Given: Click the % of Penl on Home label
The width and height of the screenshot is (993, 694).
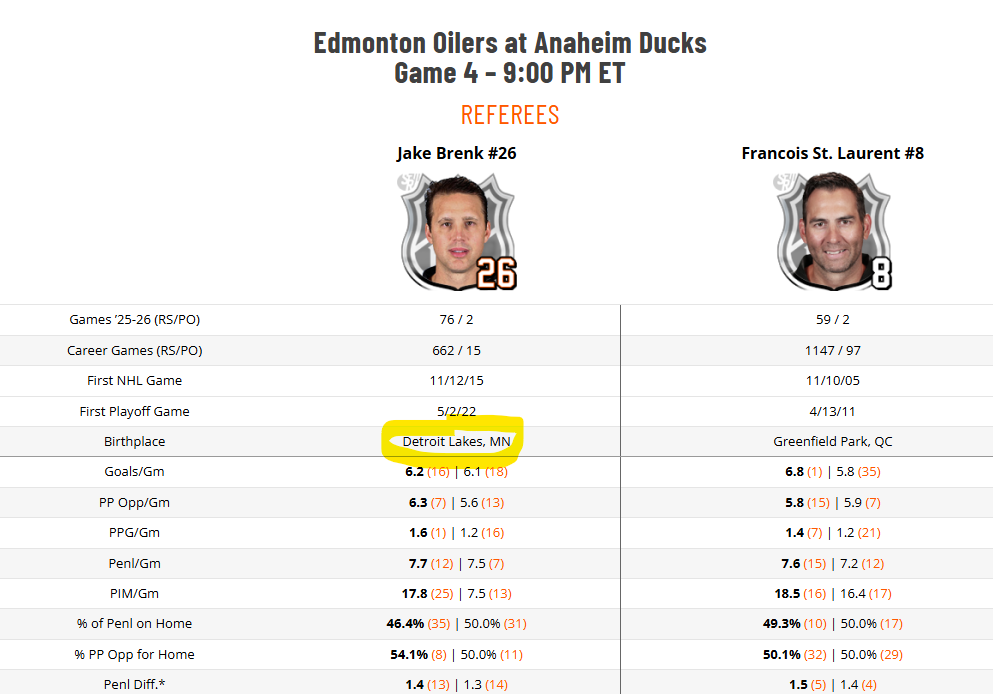Looking at the screenshot, I should (134, 623).
